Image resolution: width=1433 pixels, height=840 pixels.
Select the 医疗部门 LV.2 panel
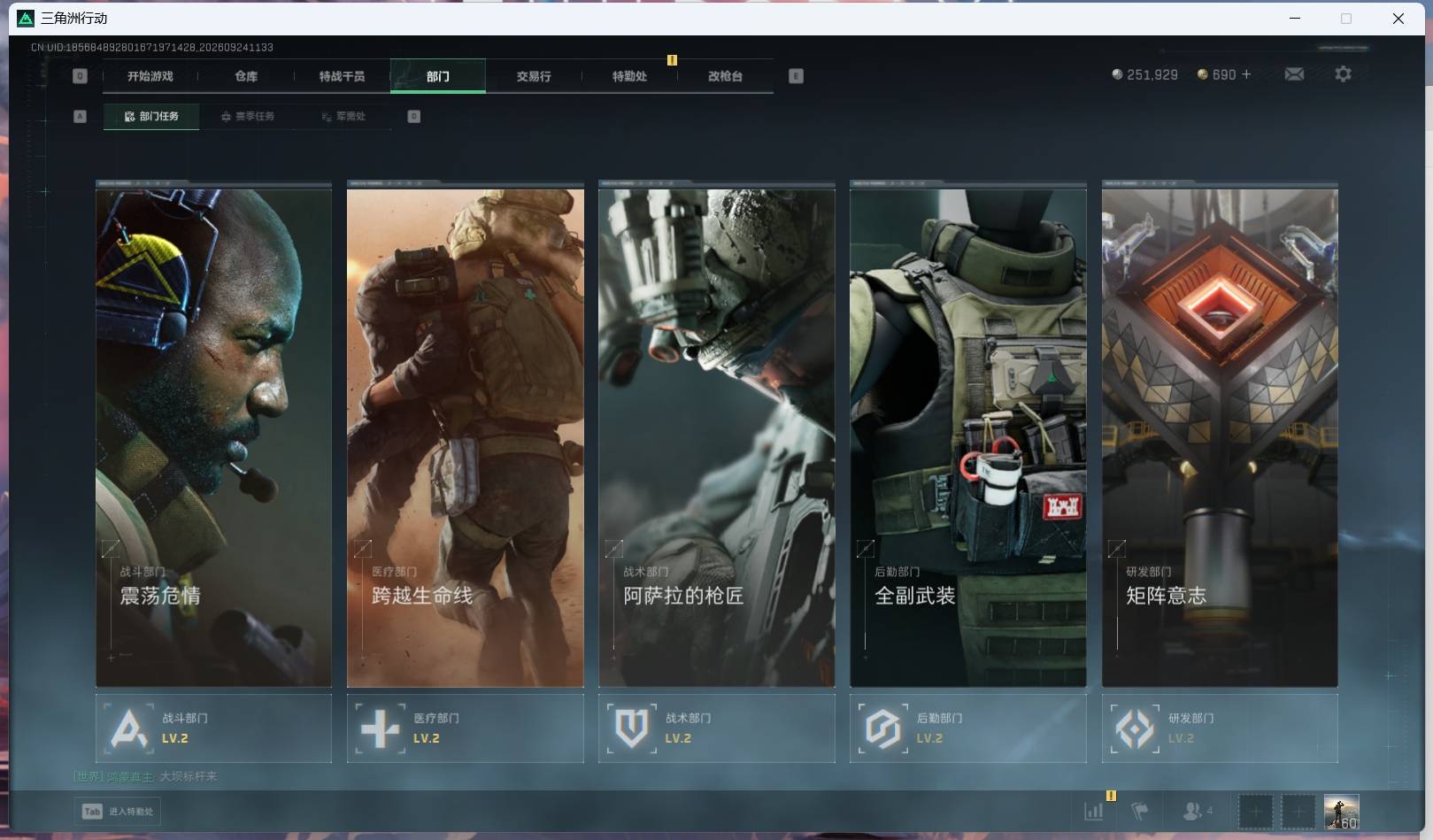(465, 728)
